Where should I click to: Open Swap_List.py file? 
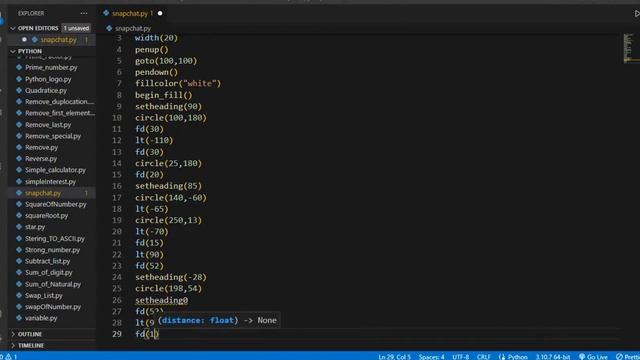click(x=44, y=296)
